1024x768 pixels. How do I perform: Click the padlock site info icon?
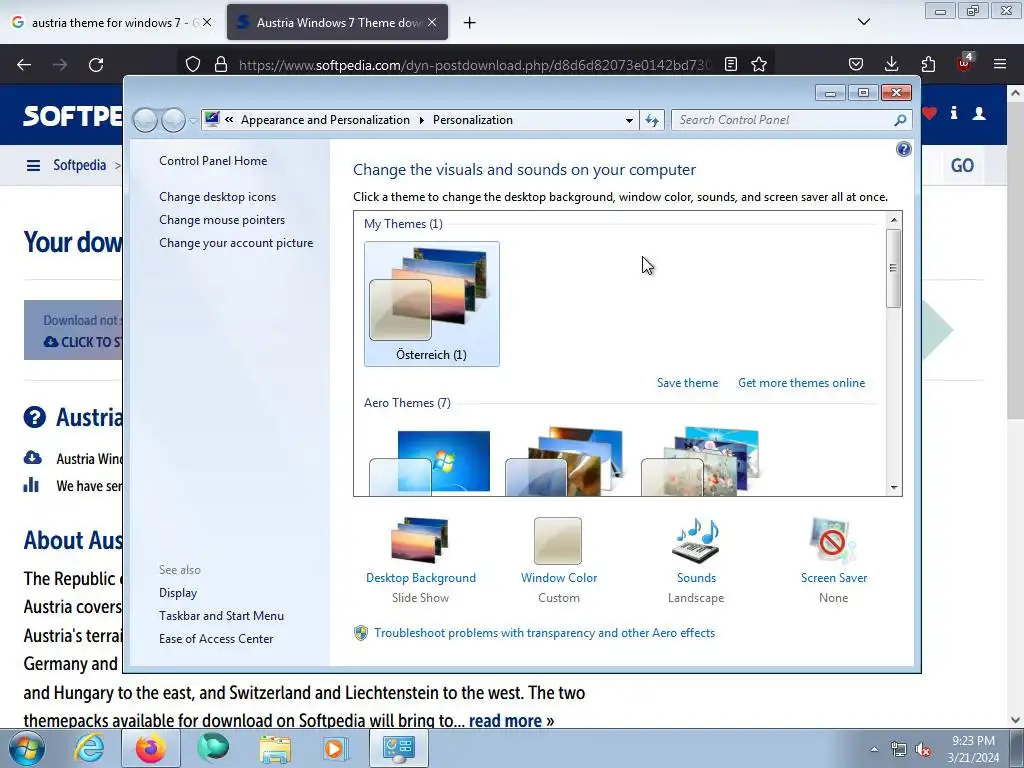pos(221,65)
